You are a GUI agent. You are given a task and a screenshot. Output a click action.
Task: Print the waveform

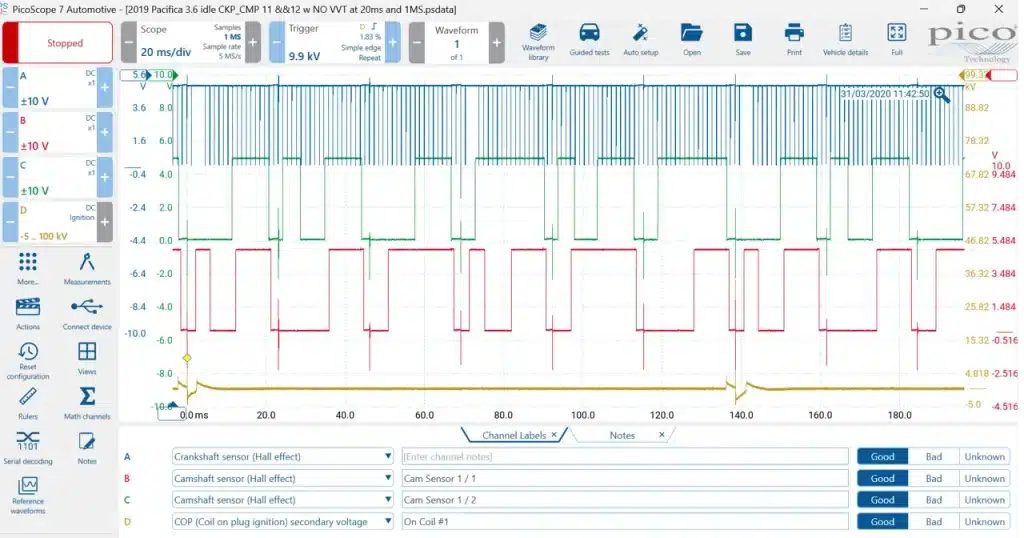pyautogui.click(x=794, y=40)
